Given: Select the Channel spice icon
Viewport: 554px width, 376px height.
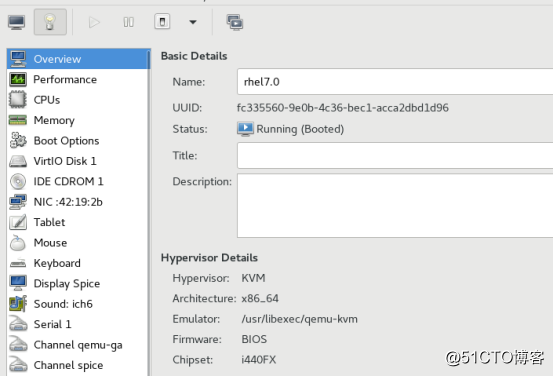Looking at the screenshot, I should click(x=18, y=365).
